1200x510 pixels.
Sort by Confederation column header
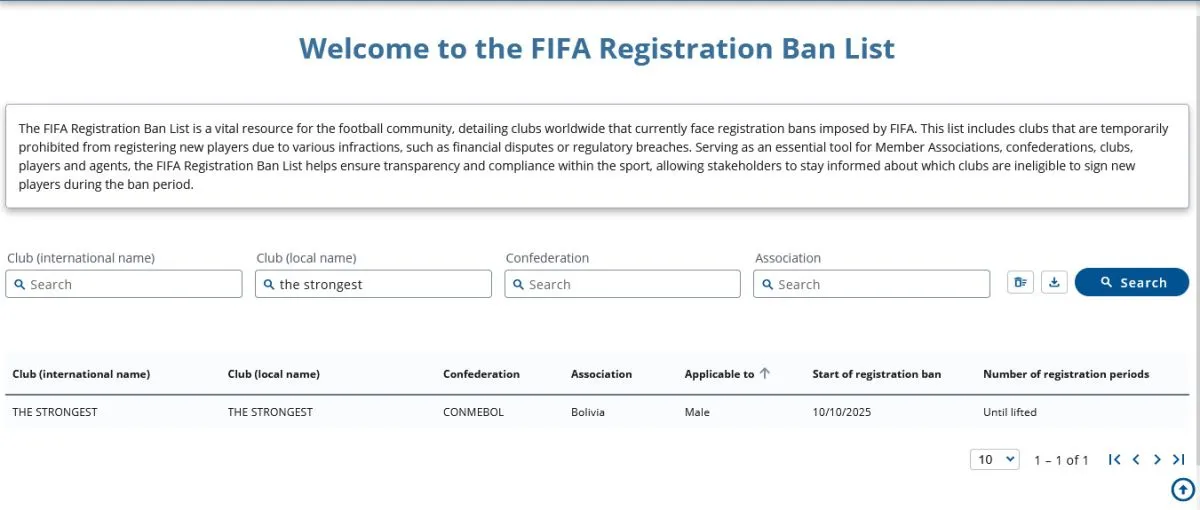[x=481, y=375]
